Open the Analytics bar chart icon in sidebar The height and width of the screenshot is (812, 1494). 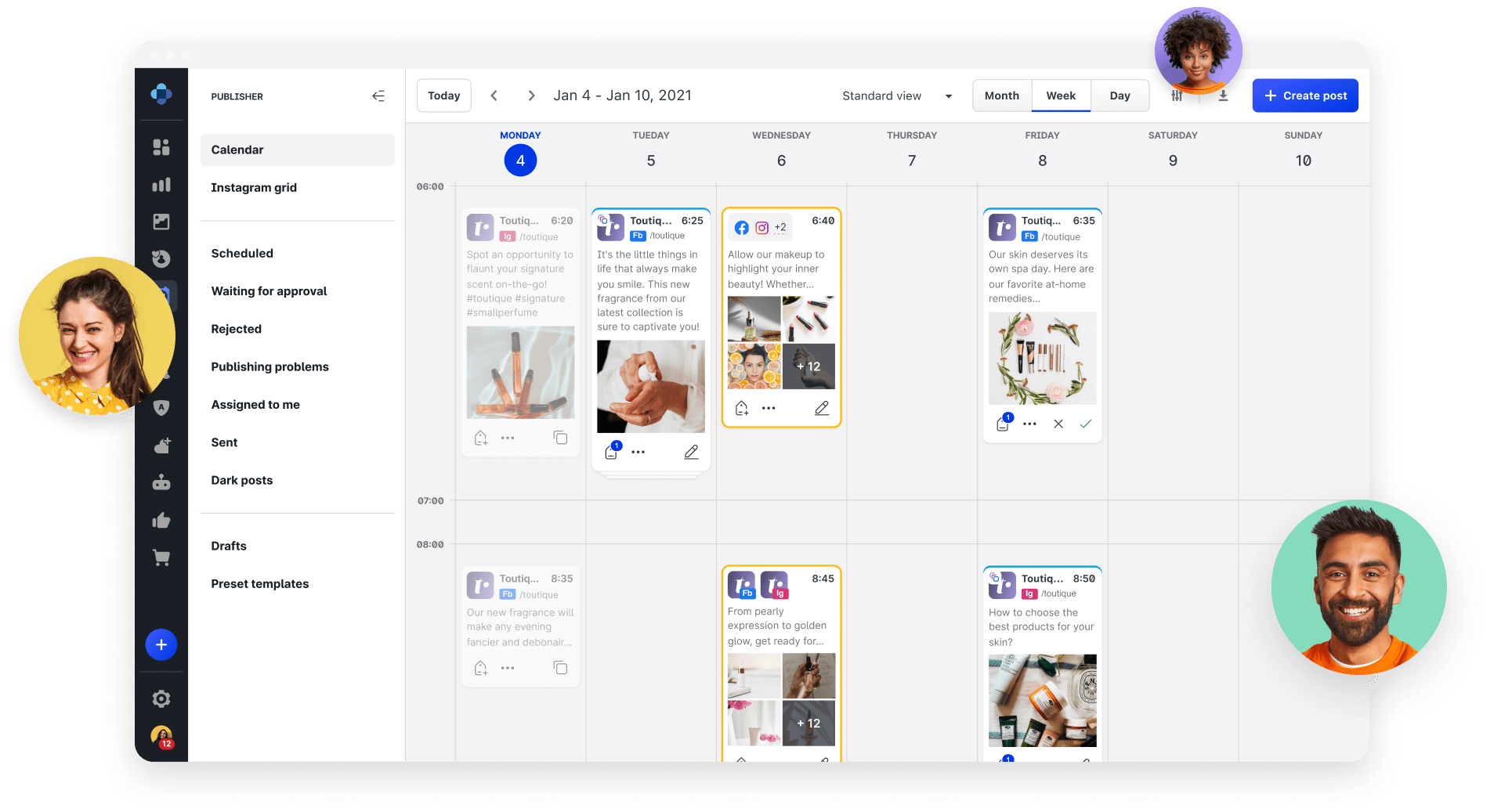pyautogui.click(x=161, y=185)
